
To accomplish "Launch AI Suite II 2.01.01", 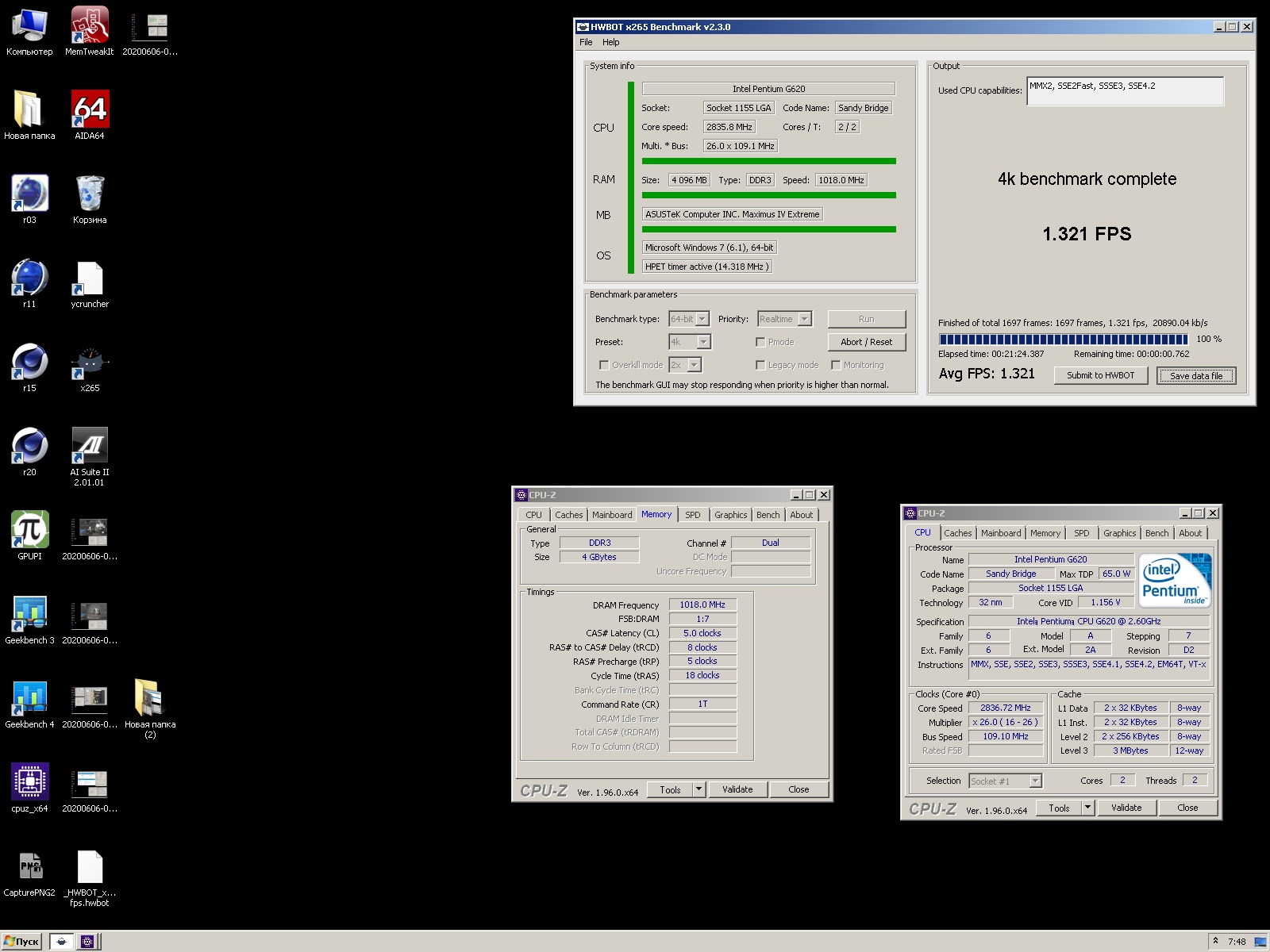I will [90, 457].
